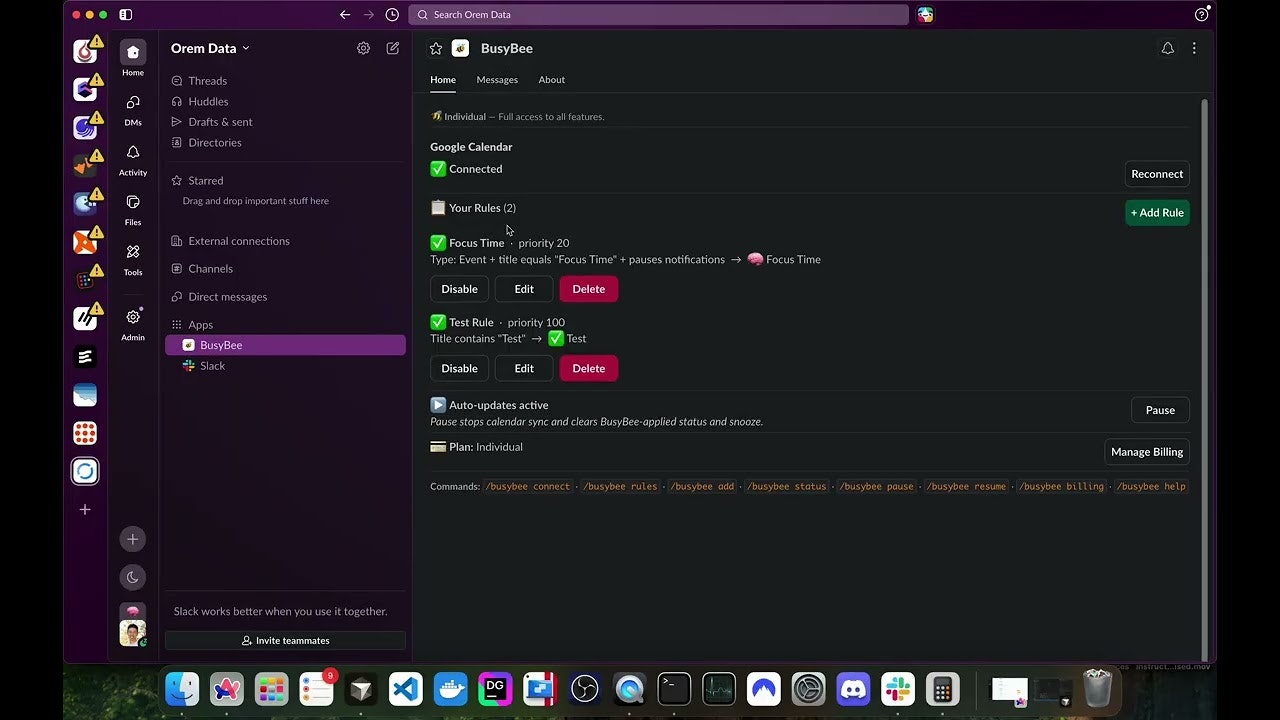Screen dimensions: 1280x720
Task: Switch to the BusyBee Home tab
Action: [x=443, y=80]
